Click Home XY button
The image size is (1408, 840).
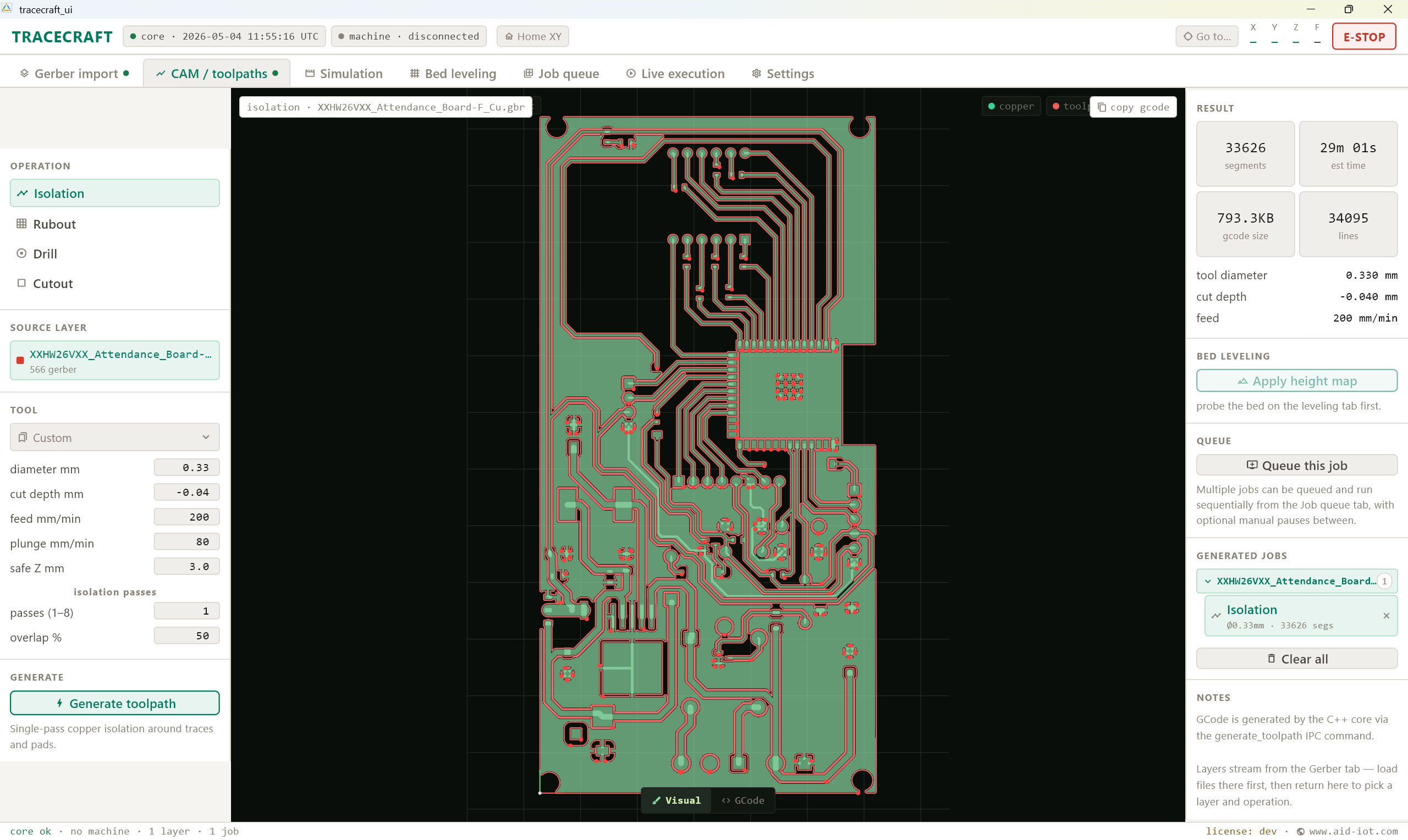click(532, 37)
